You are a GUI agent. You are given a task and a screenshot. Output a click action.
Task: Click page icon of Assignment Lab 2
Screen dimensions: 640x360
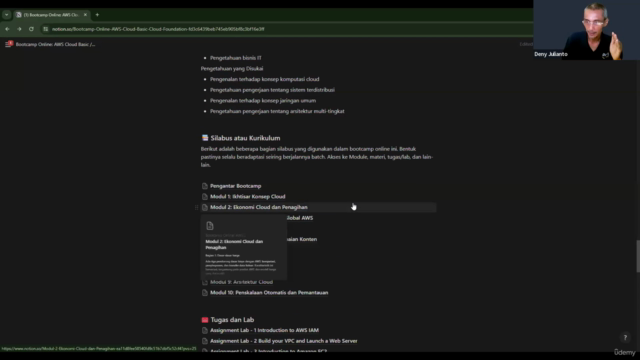[x=205, y=341]
